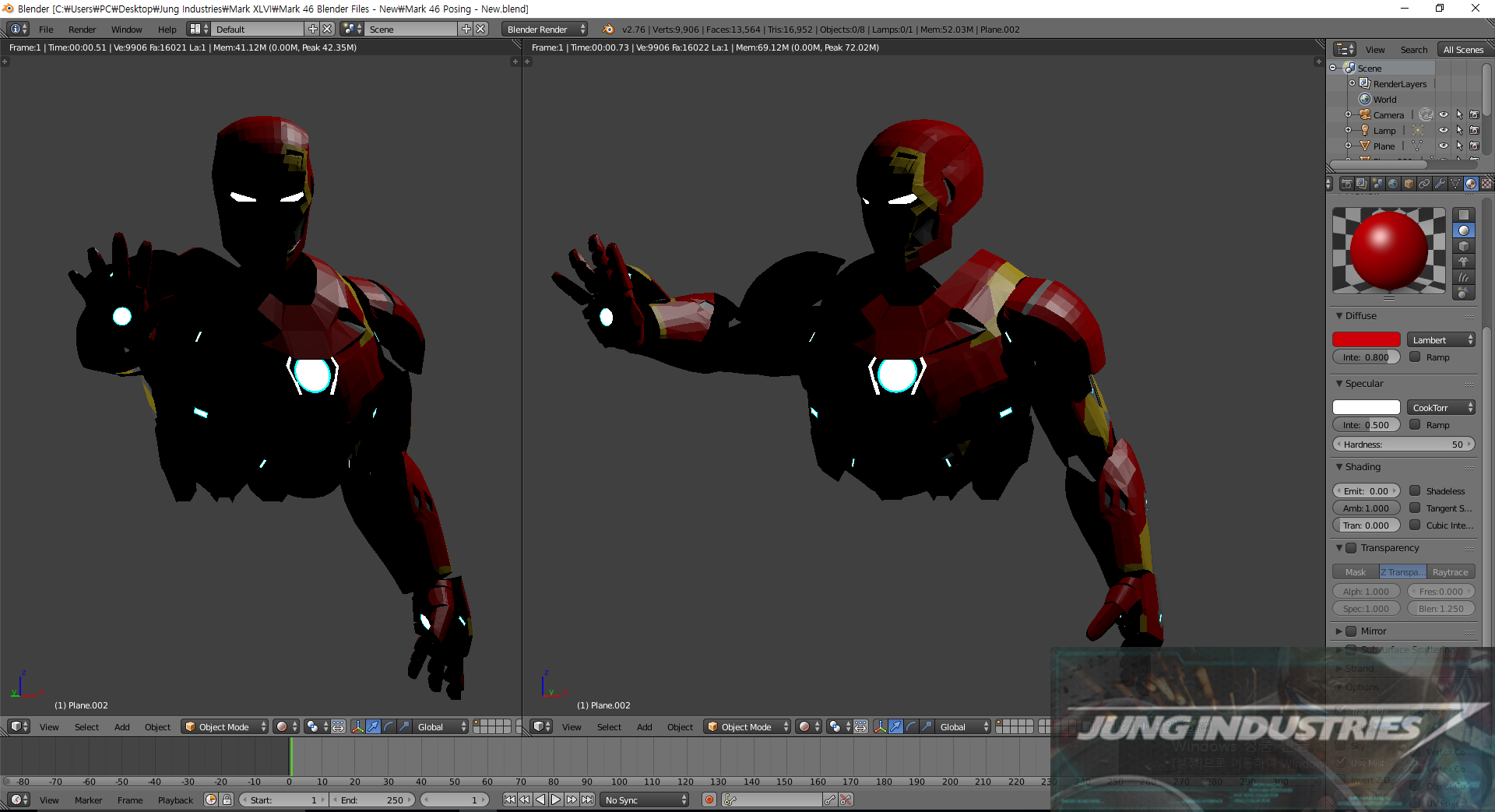Enable the Transparency panel checkbox
1495x812 pixels.
1351,547
